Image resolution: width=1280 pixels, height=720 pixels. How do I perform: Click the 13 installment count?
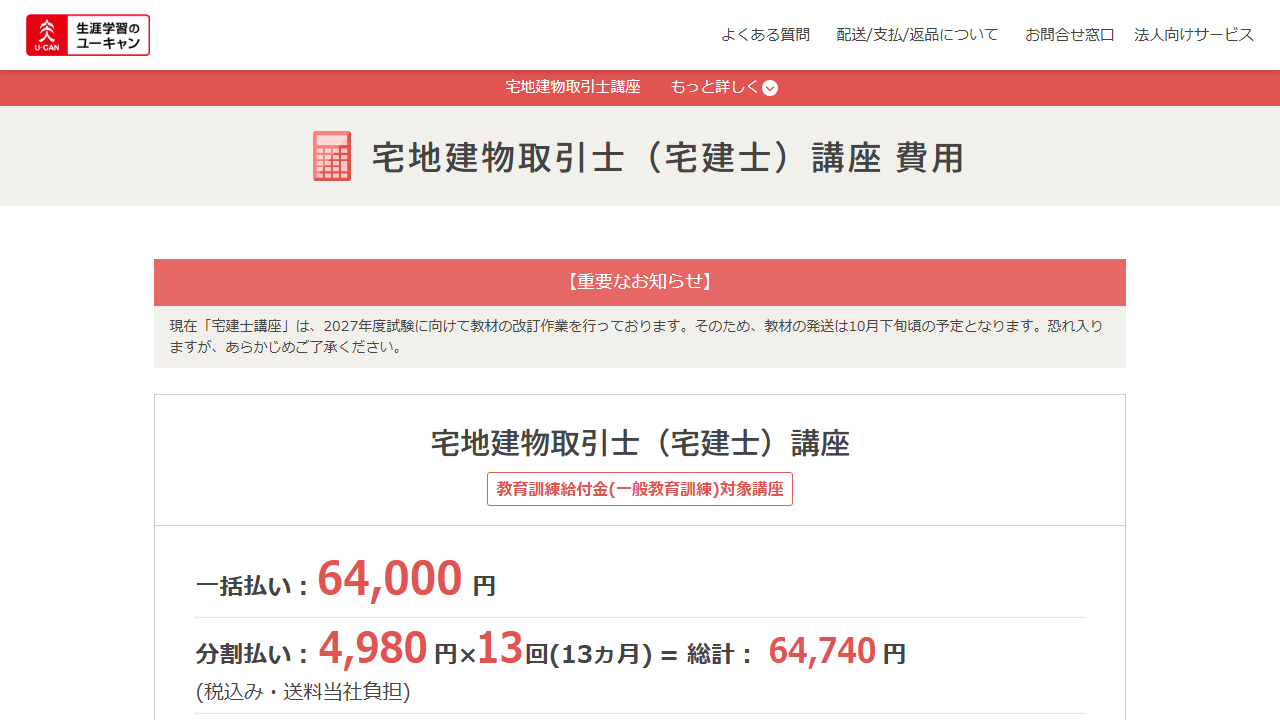[x=500, y=649]
